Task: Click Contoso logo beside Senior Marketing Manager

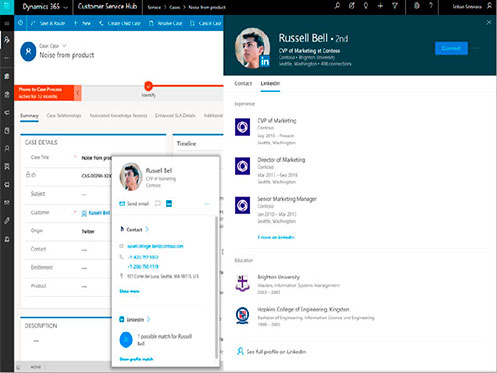Action: tap(243, 205)
